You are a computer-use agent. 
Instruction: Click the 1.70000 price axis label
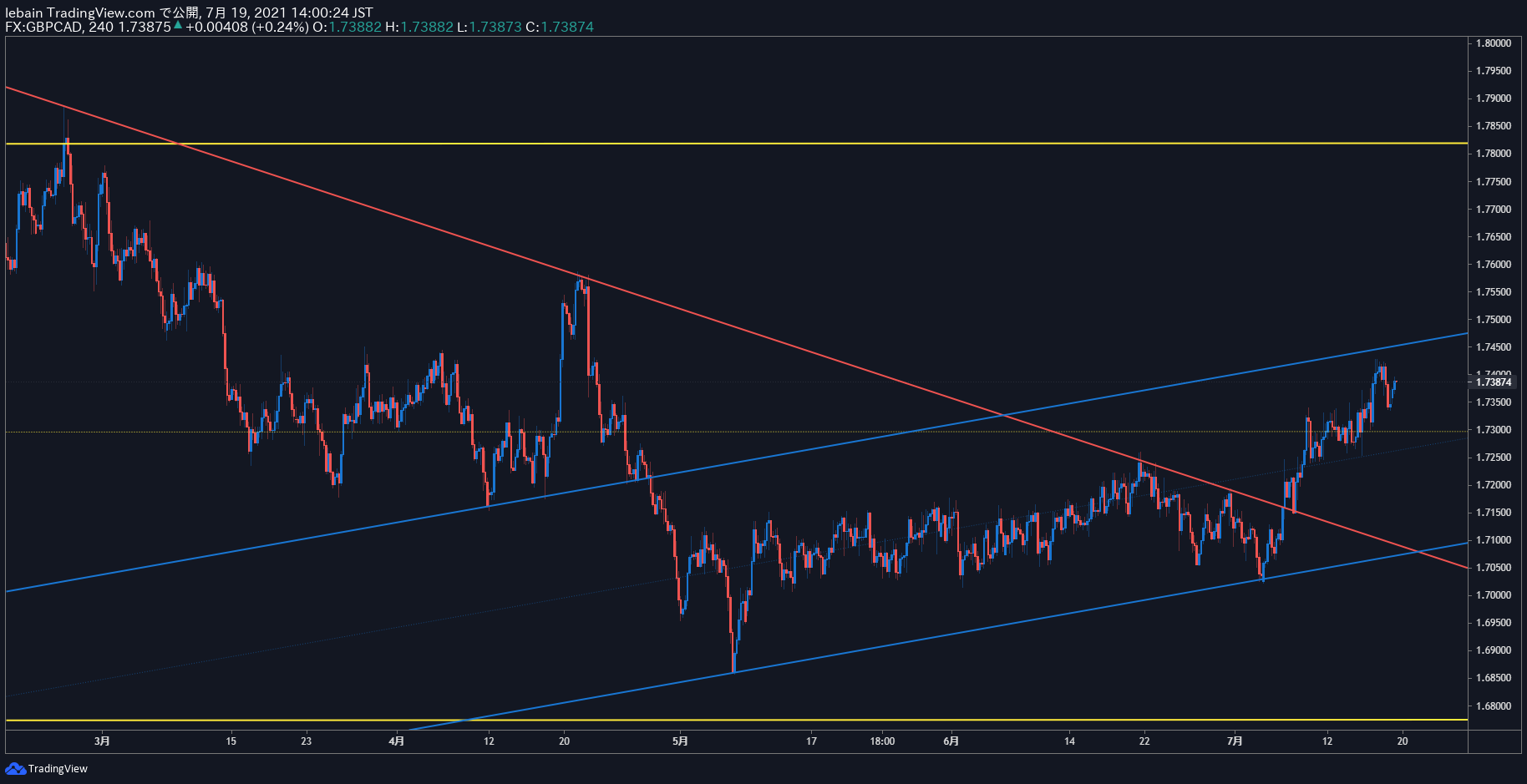tap(1494, 595)
